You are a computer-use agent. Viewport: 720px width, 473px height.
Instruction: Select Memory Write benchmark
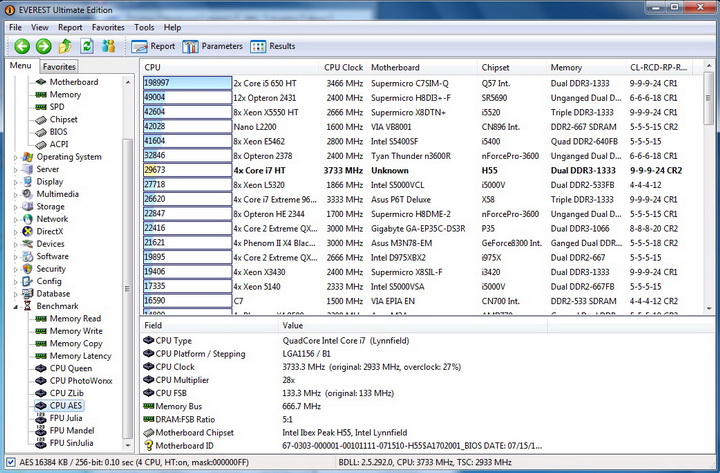tap(76, 331)
